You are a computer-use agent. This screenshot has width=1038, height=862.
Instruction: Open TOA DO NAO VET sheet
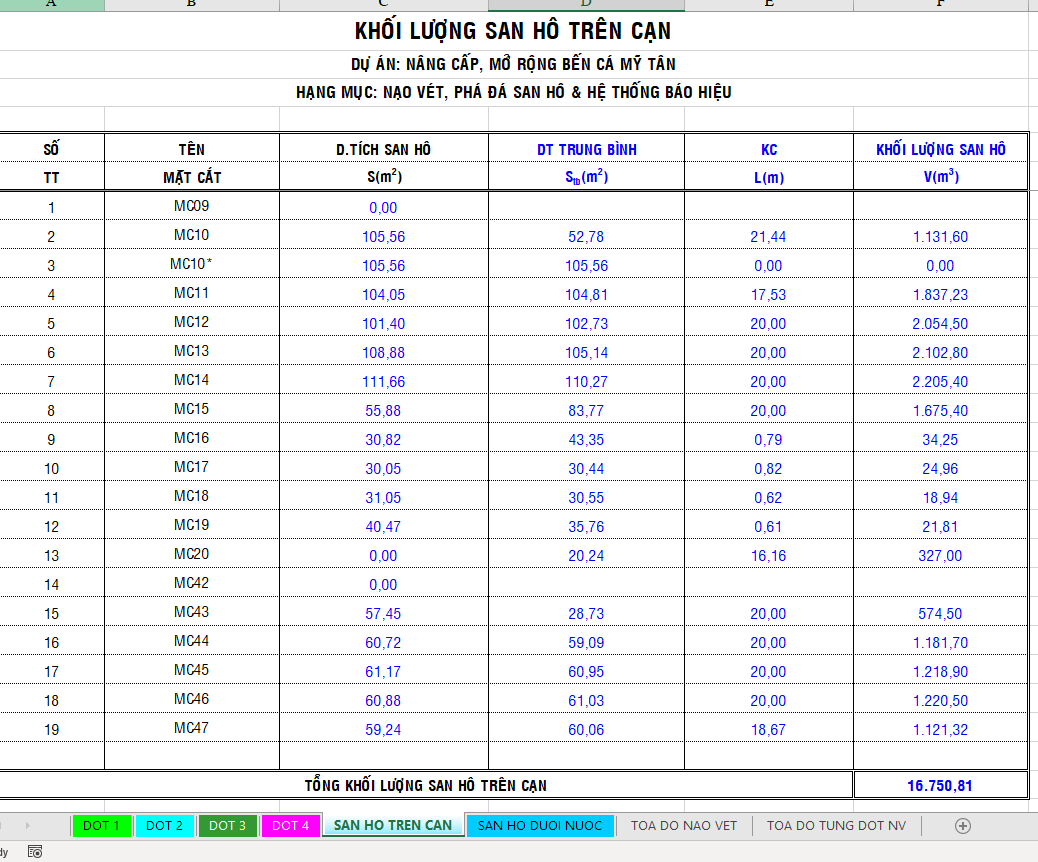coord(683,826)
